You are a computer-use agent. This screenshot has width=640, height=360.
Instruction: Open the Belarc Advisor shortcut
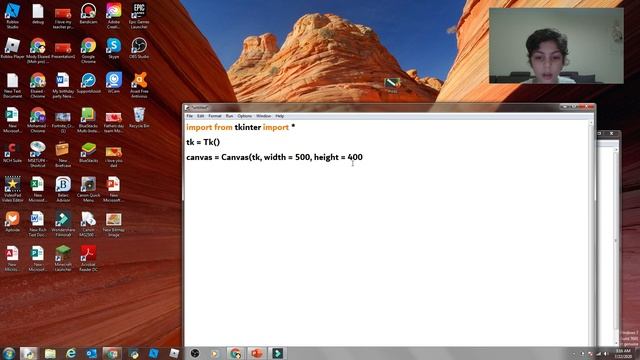point(63,189)
